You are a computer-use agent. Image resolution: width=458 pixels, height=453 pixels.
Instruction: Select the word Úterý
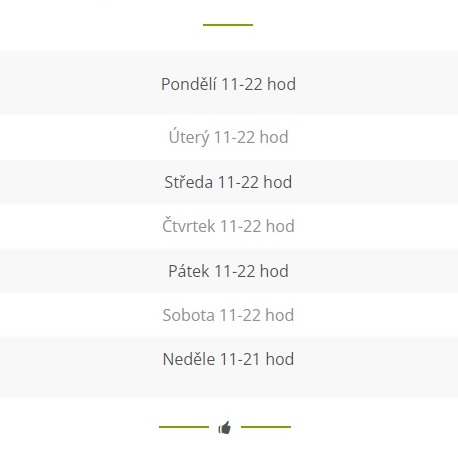tap(189, 136)
